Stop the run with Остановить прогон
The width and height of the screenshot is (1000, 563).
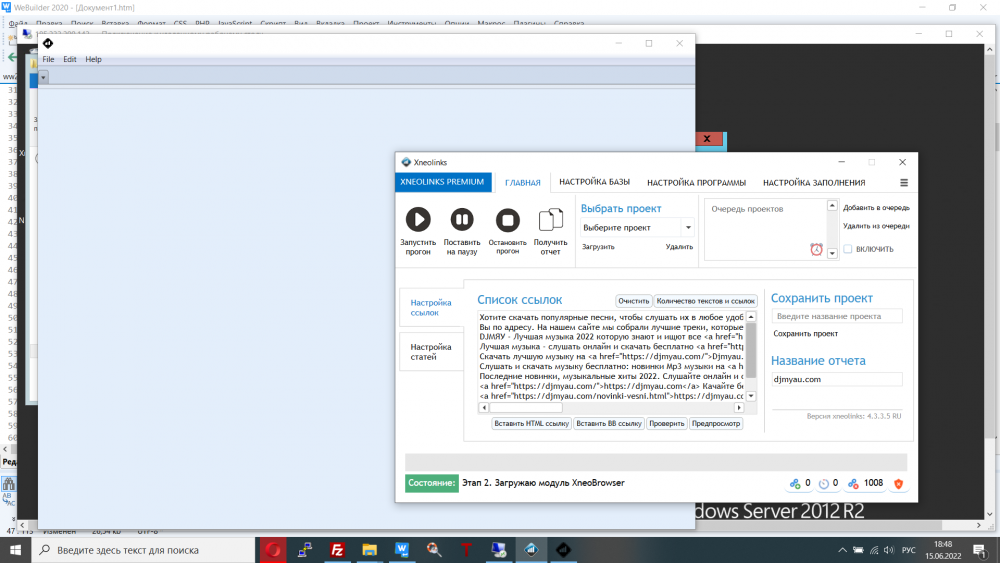(508, 221)
